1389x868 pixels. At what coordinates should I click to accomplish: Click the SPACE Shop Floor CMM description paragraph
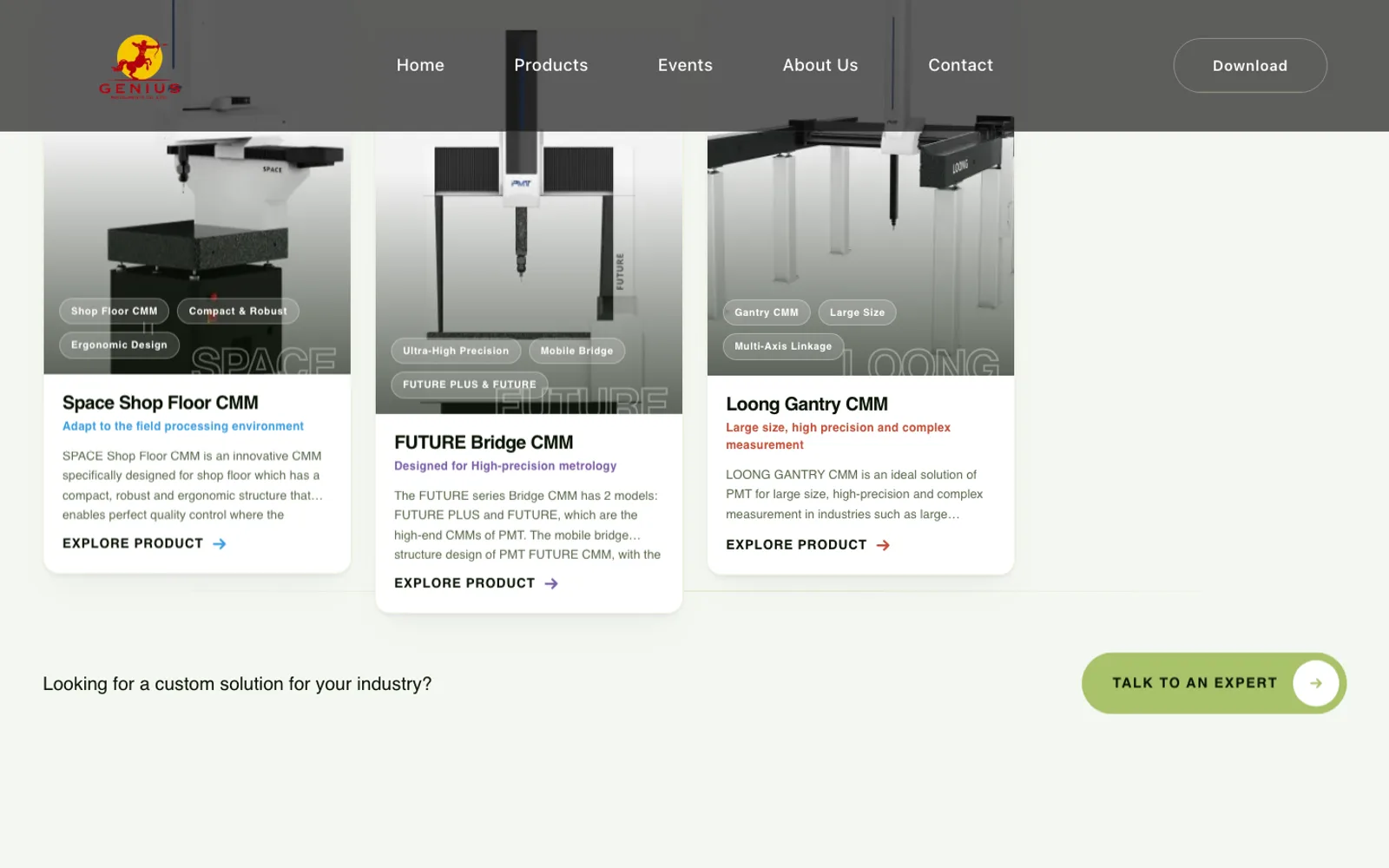(193, 485)
